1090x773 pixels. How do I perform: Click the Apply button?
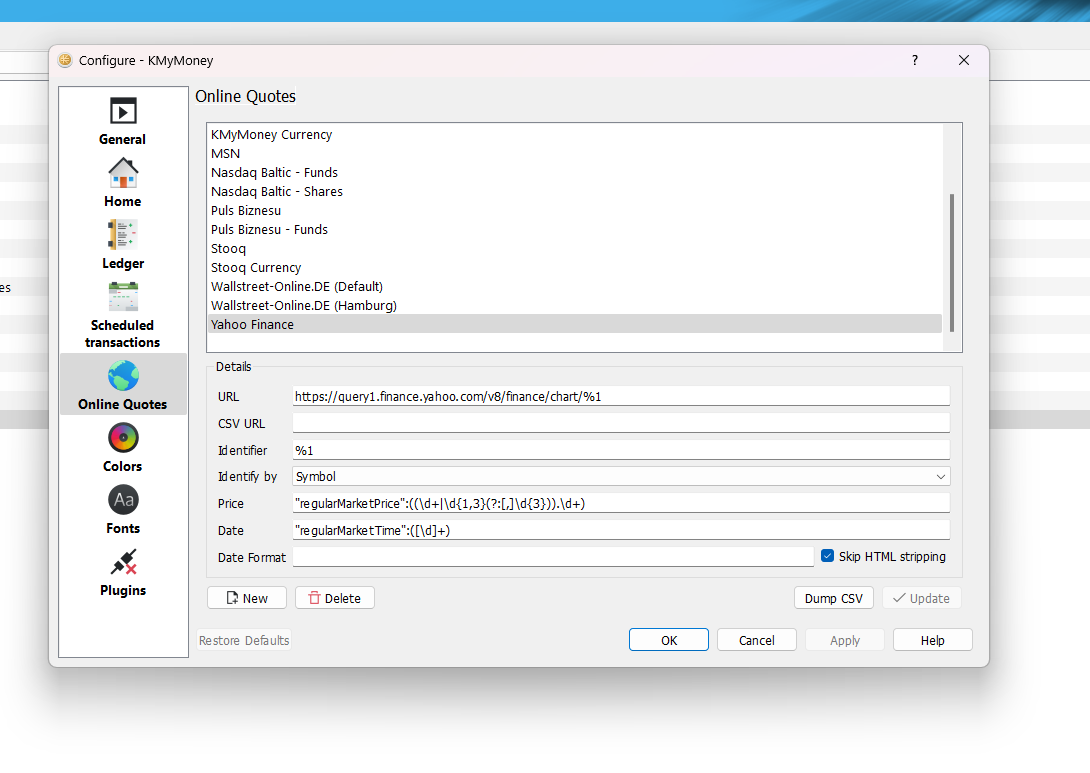coord(845,640)
